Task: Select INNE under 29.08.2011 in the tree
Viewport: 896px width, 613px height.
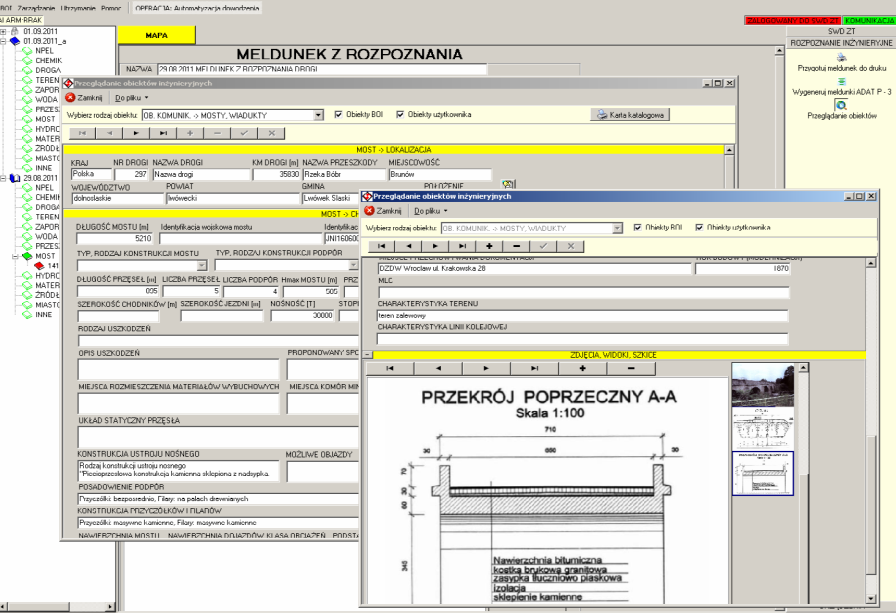Action: (x=44, y=315)
